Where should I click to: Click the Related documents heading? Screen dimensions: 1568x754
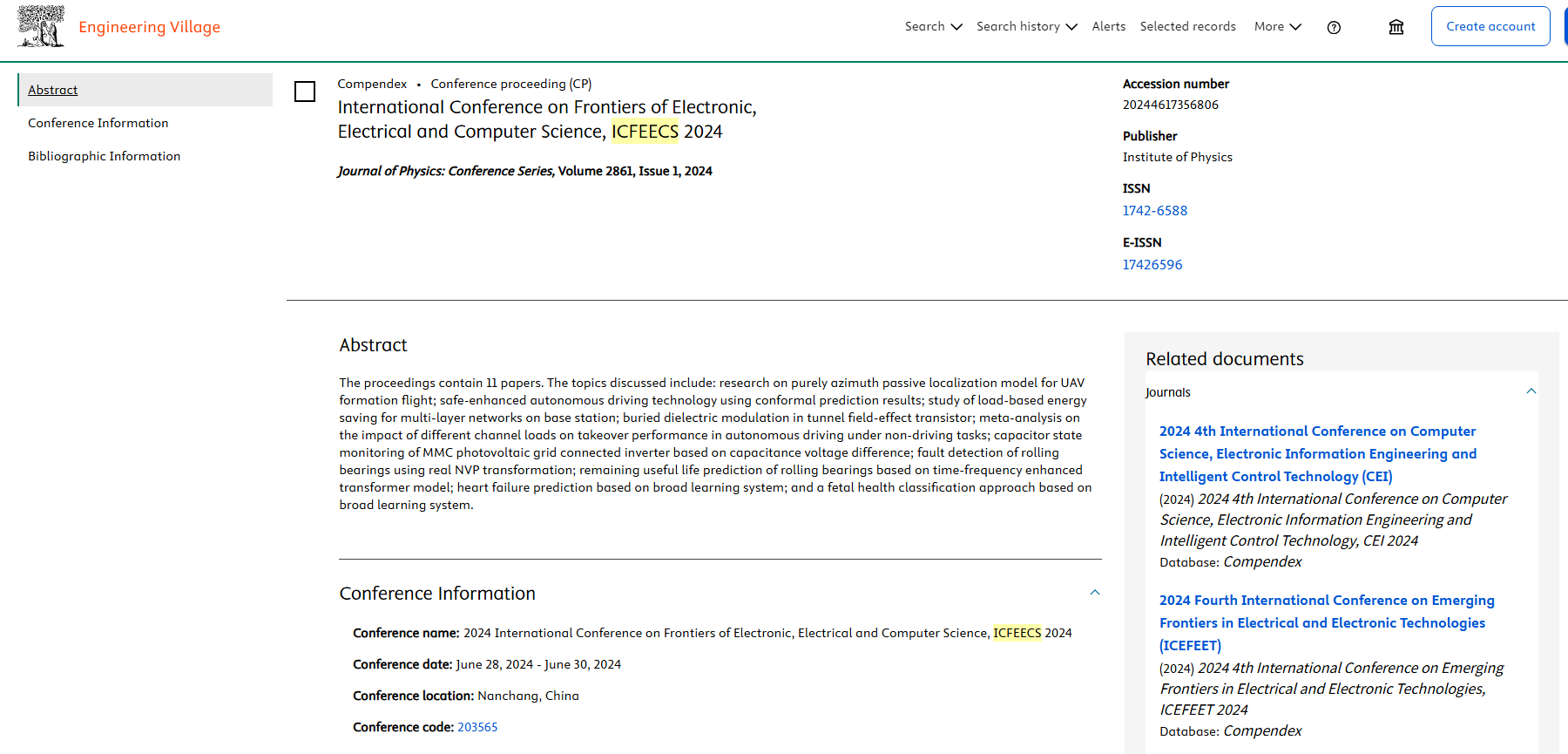point(1225,359)
